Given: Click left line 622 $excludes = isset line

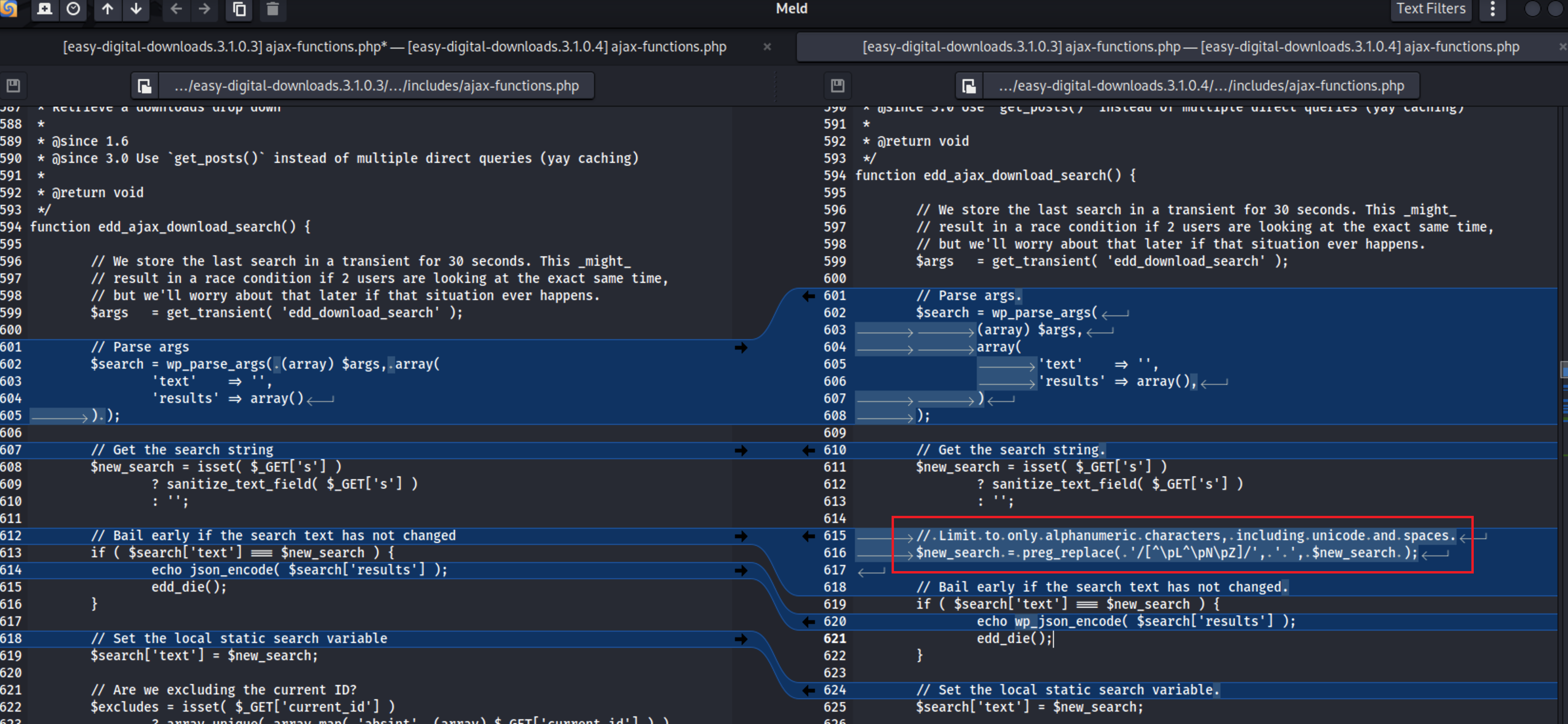Looking at the screenshot, I should 243,707.
